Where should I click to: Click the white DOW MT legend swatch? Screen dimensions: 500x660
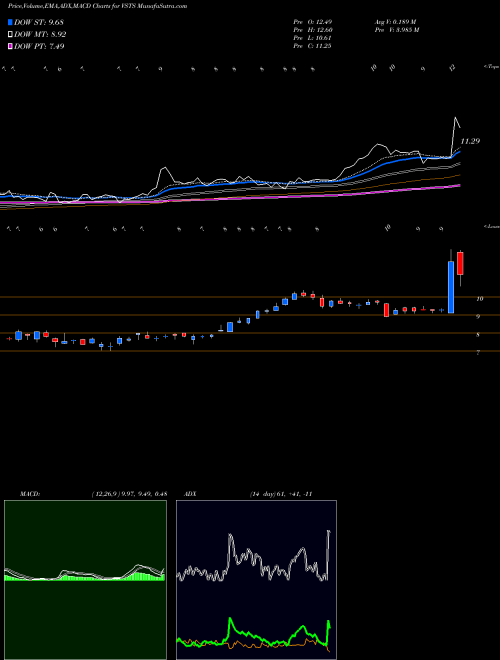11,35
